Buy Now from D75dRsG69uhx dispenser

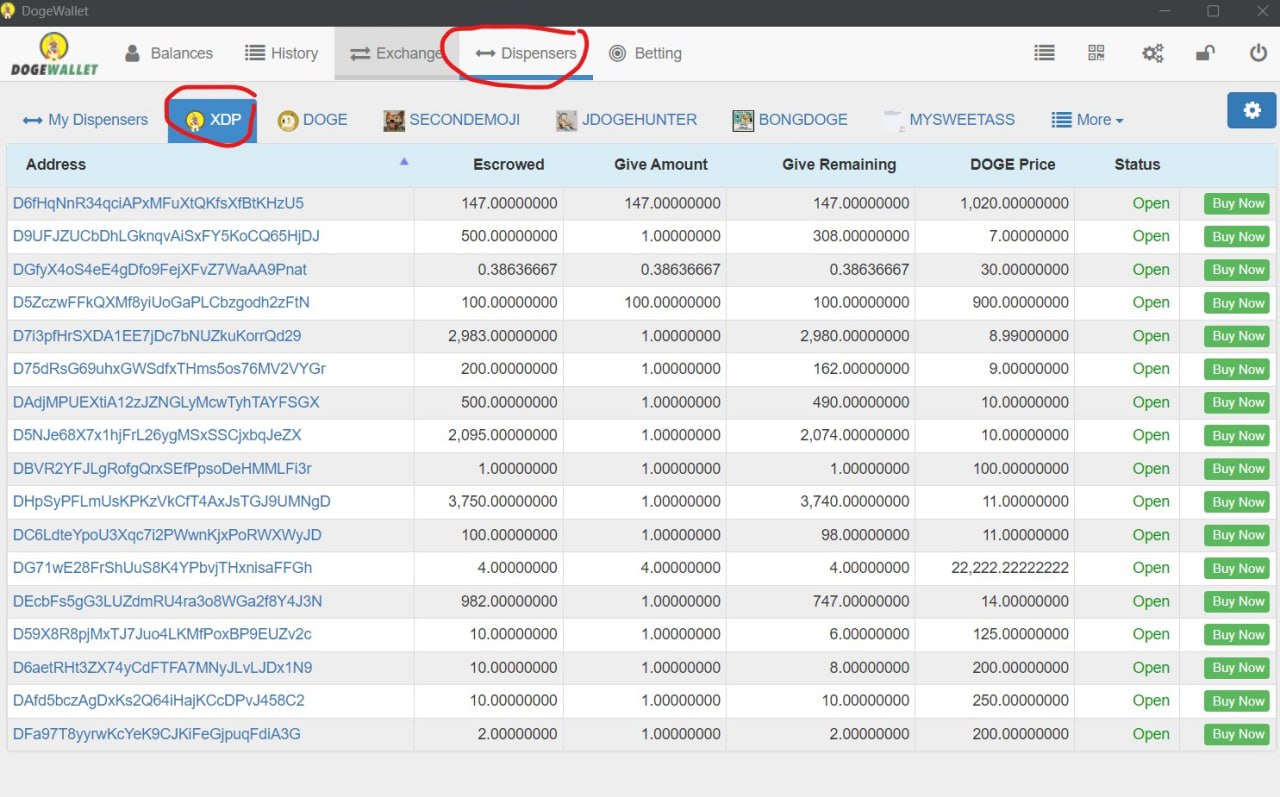click(1237, 369)
